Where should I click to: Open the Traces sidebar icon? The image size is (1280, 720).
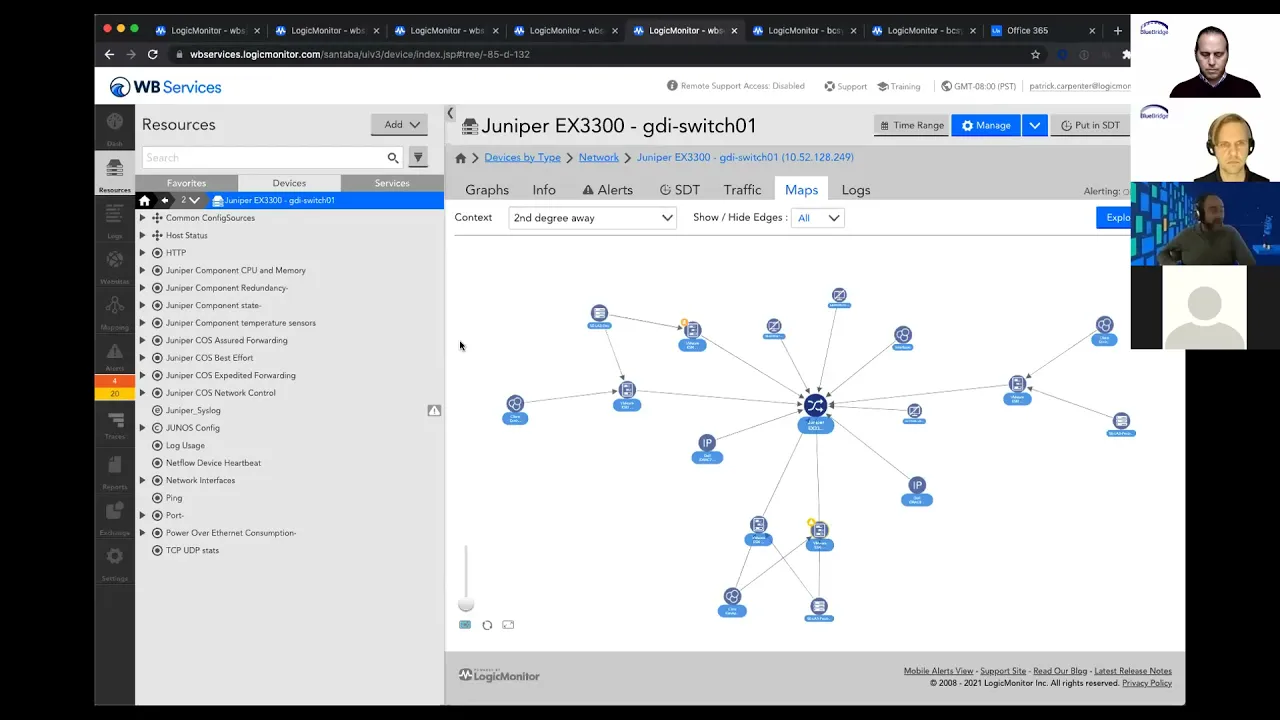click(x=115, y=425)
